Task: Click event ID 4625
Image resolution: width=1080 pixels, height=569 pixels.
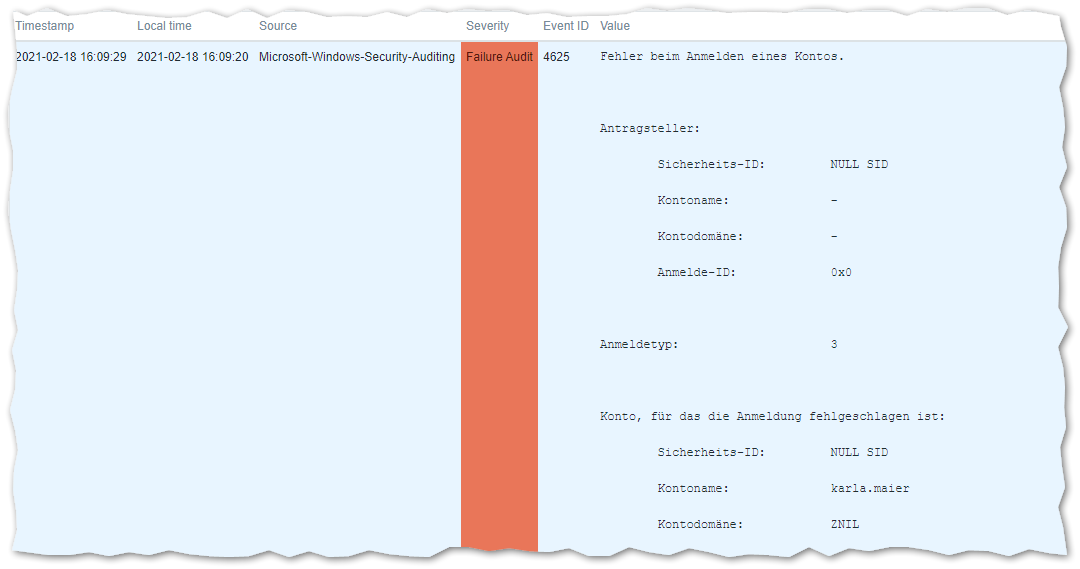Action: [x=556, y=57]
